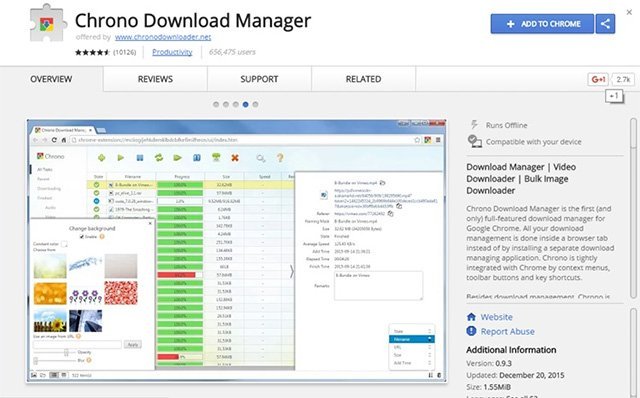This screenshot has height=398, width=640.
Task: Click the Chrono extension icon in preview browser toolbar
Action: 427,140
